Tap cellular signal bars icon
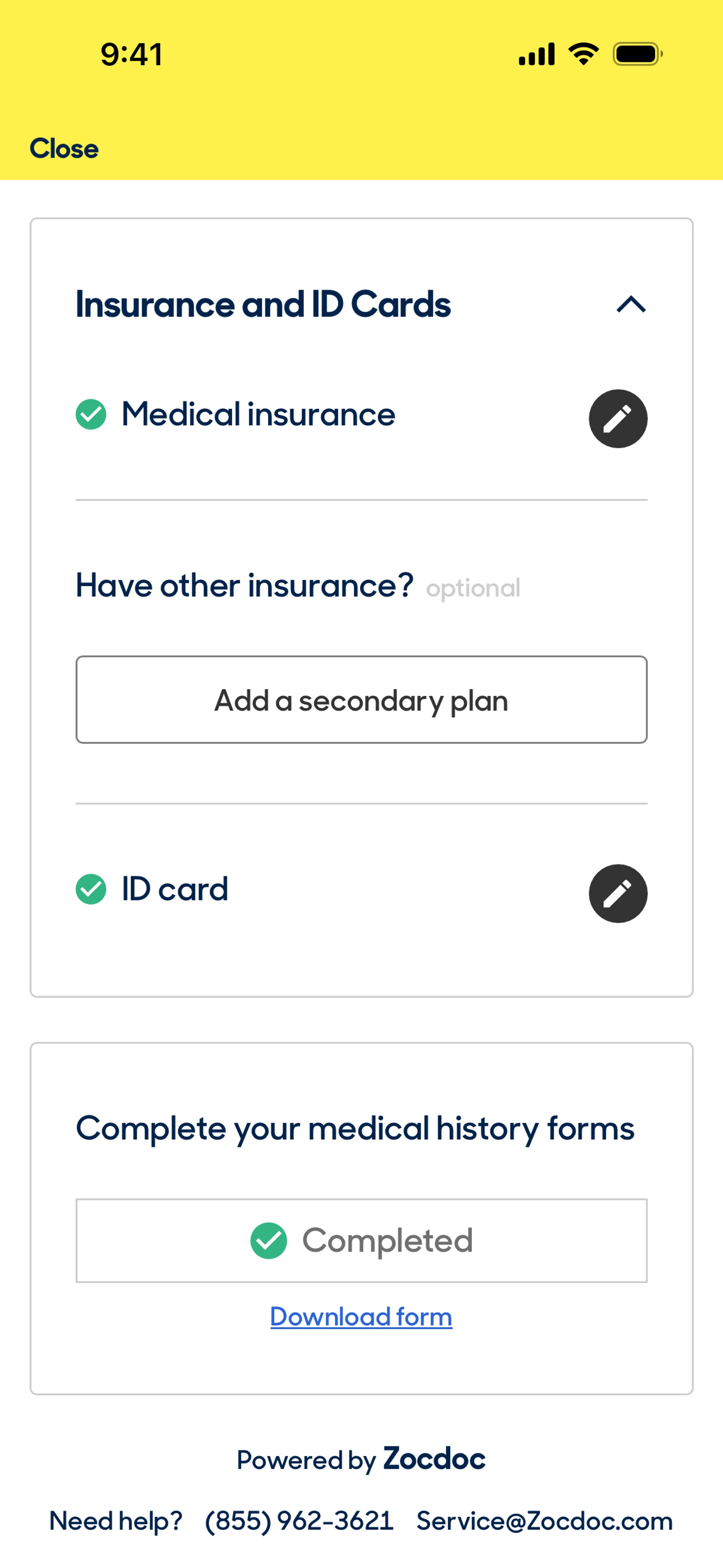This screenshot has width=723, height=1568. pyautogui.click(x=536, y=54)
